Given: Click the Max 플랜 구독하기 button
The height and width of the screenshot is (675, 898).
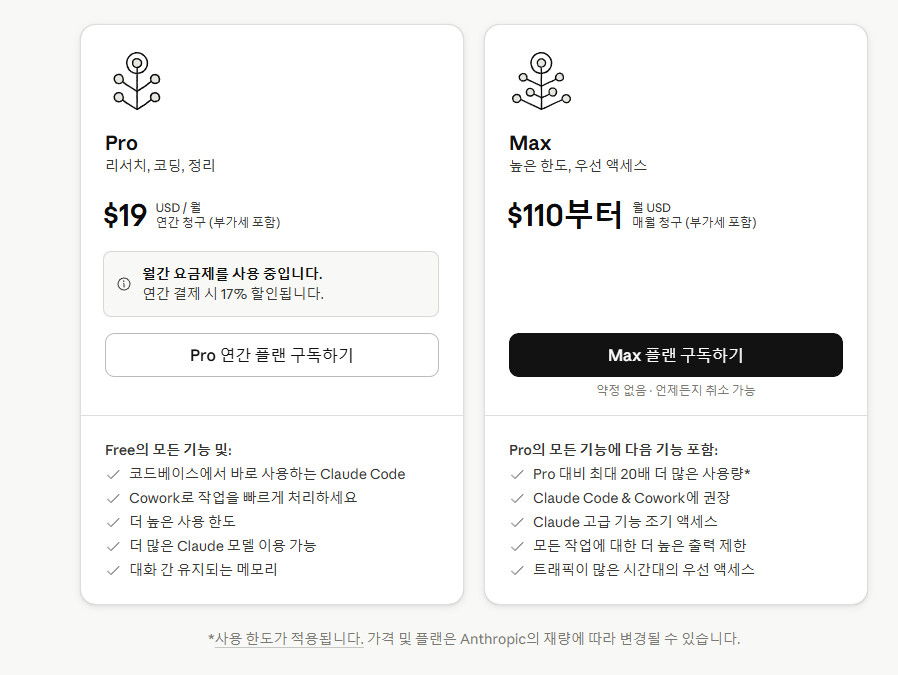Looking at the screenshot, I should click(x=676, y=355).
